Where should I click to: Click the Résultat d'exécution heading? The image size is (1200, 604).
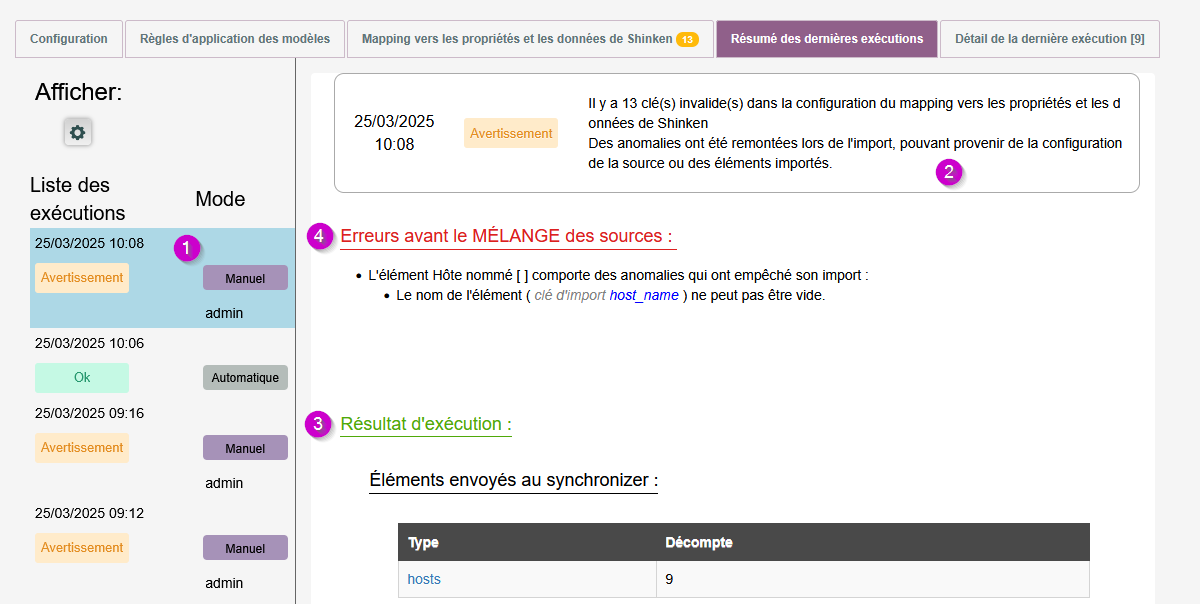426,424
